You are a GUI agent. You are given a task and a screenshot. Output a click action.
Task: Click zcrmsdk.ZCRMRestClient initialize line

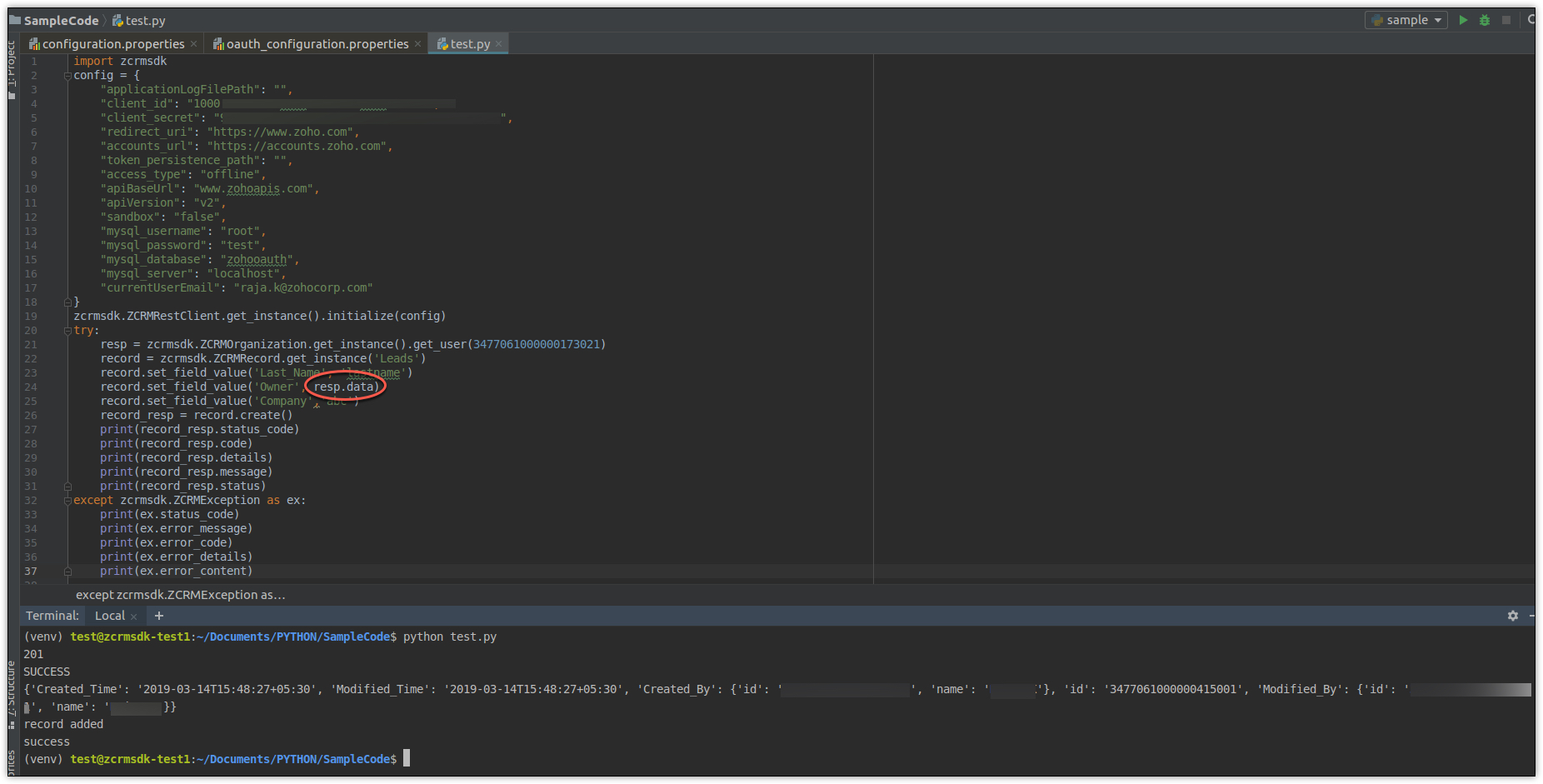pyautogui.click(x=259, y=317)
